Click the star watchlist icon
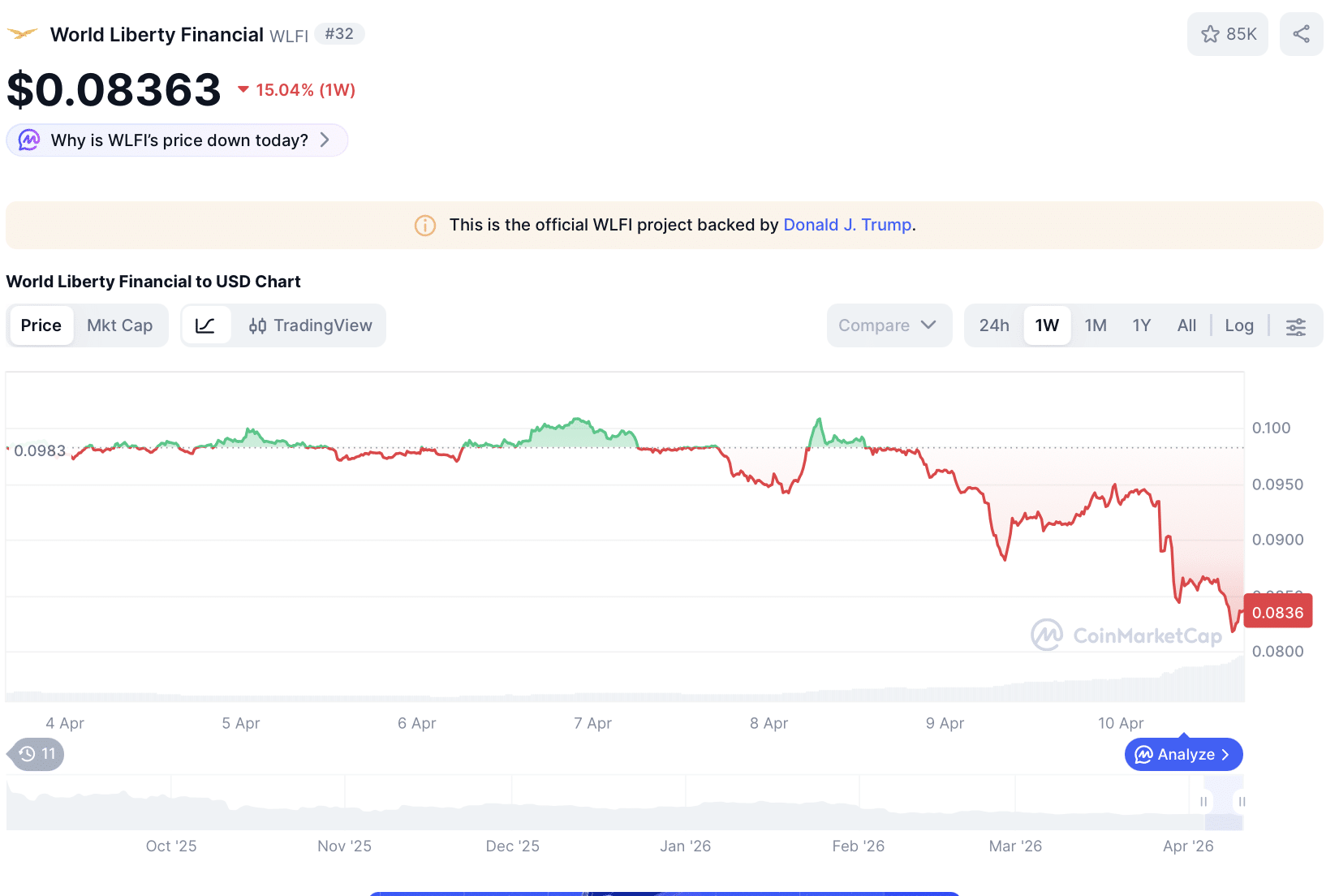 click(1210, 34)
